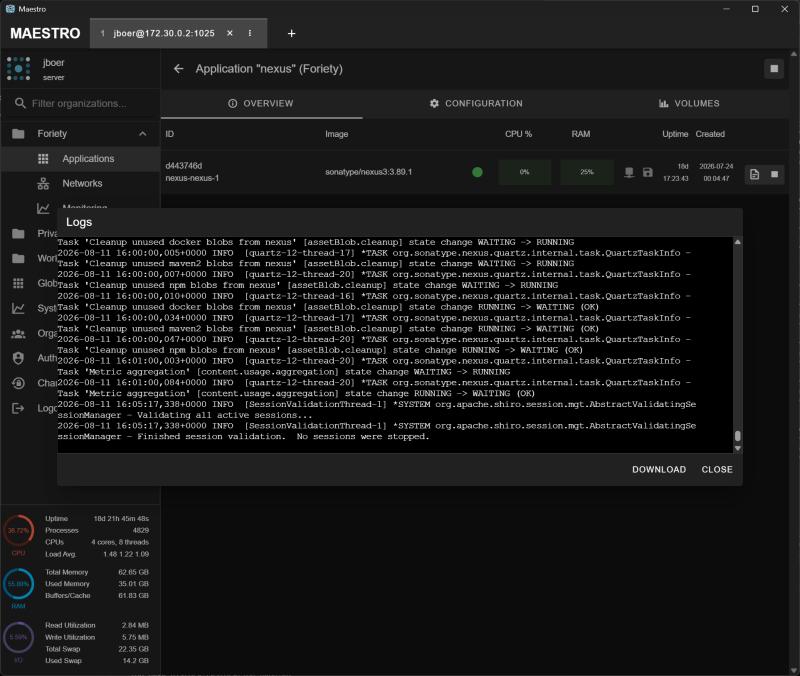Open logs for container nexus-nexus-1 via document icon
800x676 pixels.
pyautogui.click(x=755, y=174)
